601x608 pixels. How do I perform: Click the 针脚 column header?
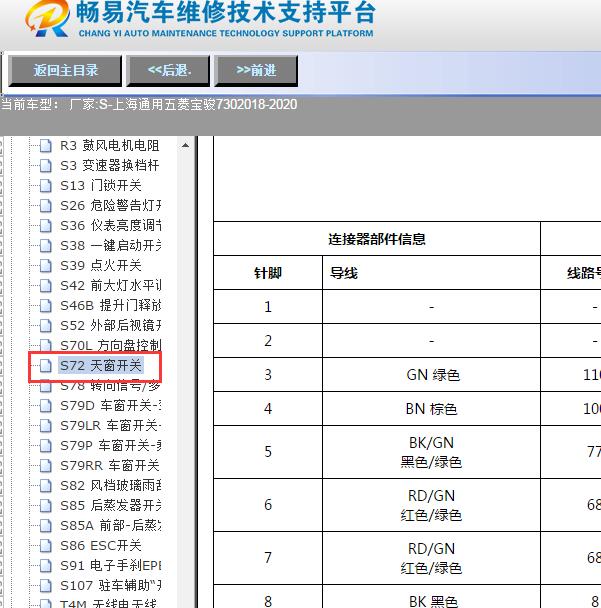(x=268, y=273)
